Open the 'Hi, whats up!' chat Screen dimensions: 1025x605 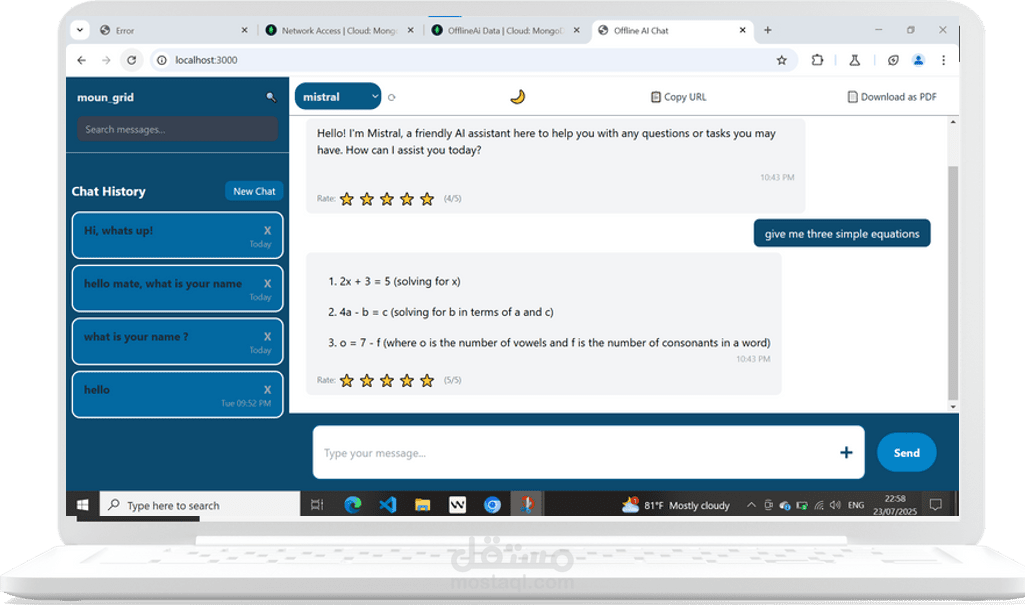pyautogui.click(x=177, y=235)
